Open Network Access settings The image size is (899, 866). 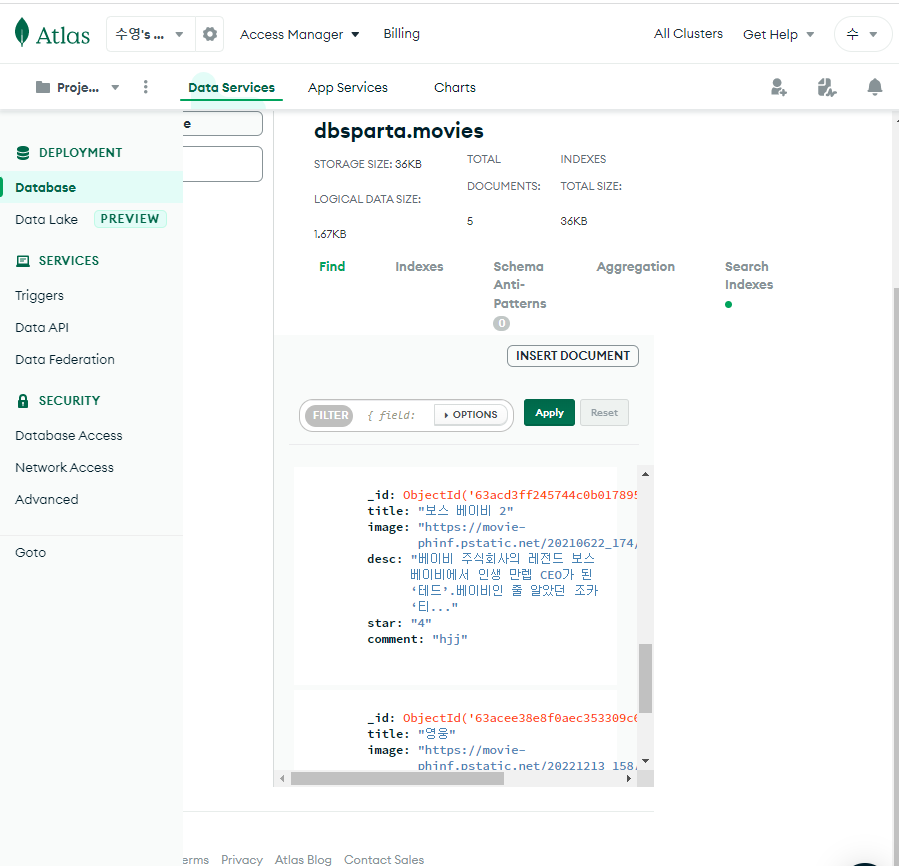(64, 467)
